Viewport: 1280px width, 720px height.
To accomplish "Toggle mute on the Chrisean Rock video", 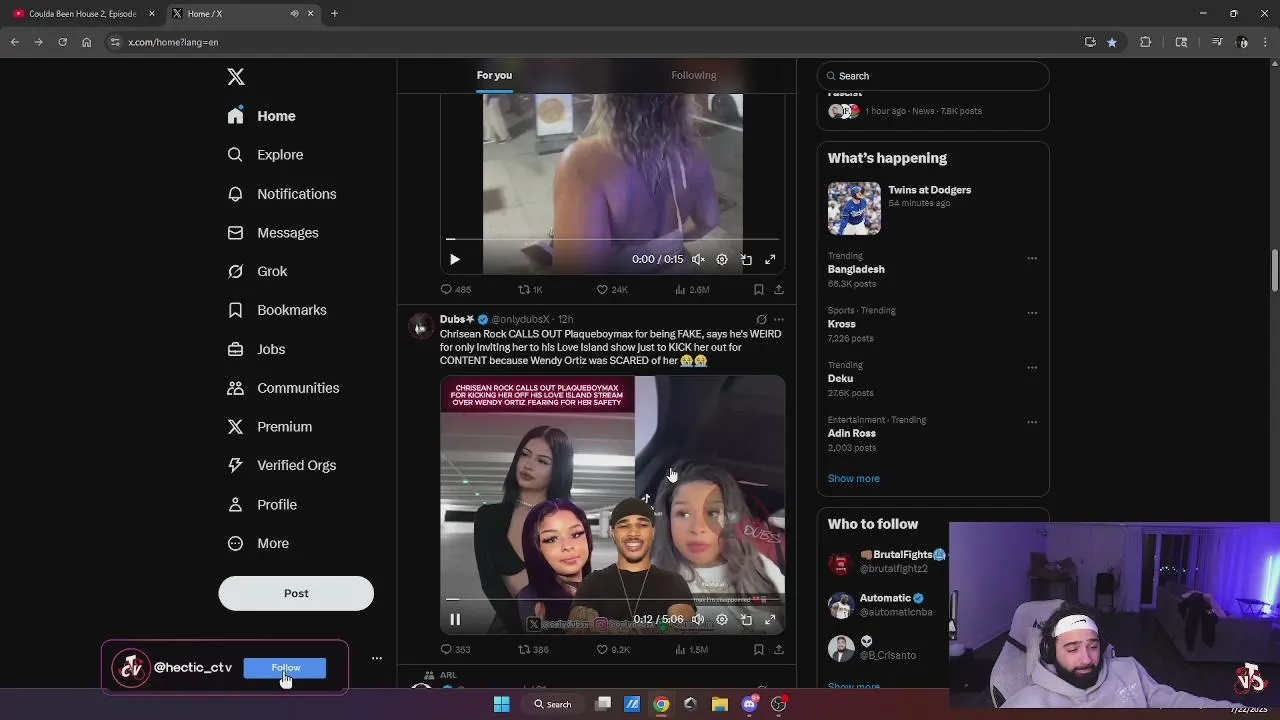I will 698,620.
